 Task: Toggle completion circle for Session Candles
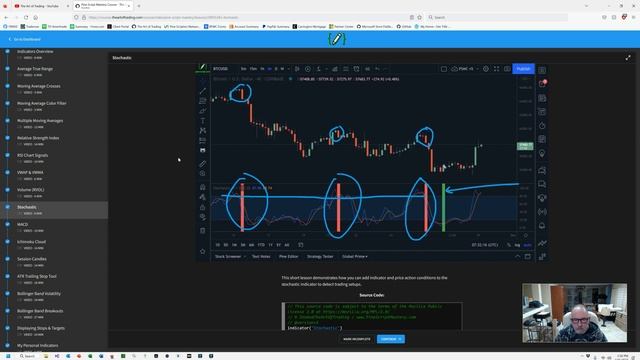[7, 259]
